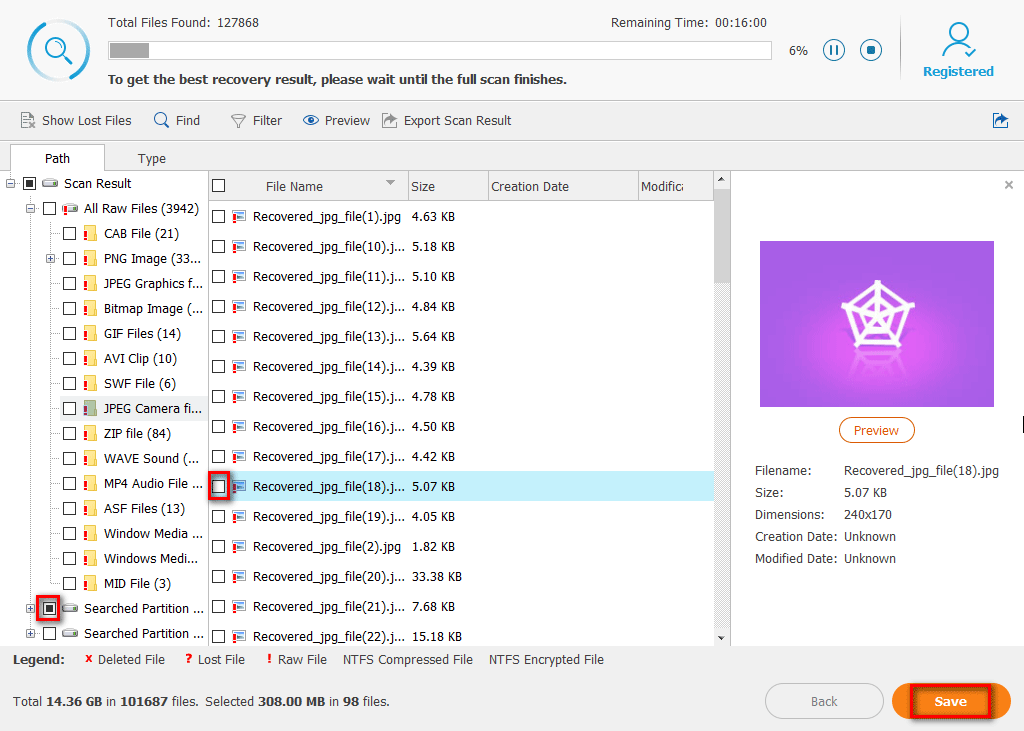Select the MP4 Audio File tree item
Screen dimensions: 1024x731
click(153, 483)
